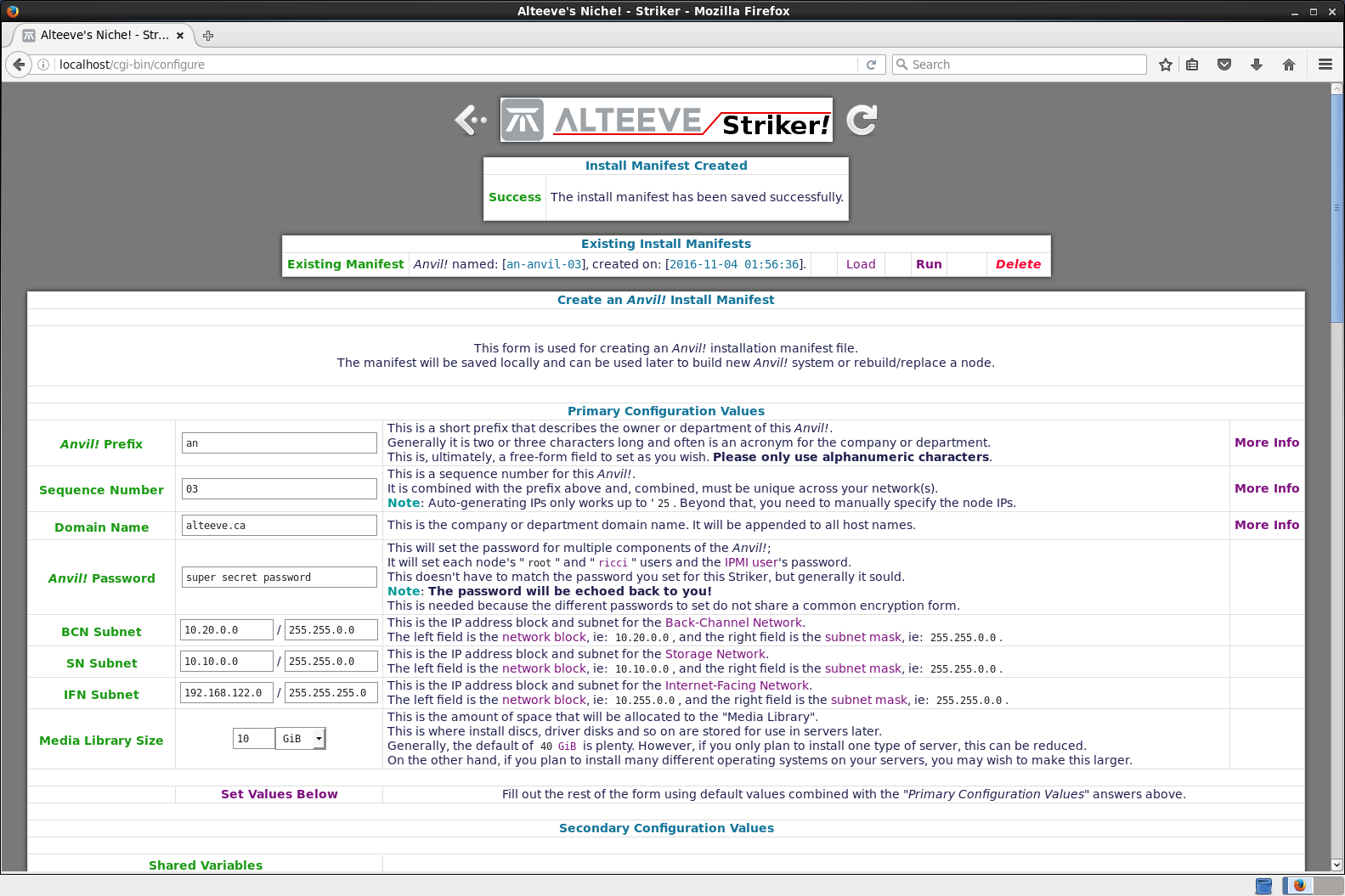Delete the an-anvil-03 manifest
1345x896 pixels.
point(1018,264)
